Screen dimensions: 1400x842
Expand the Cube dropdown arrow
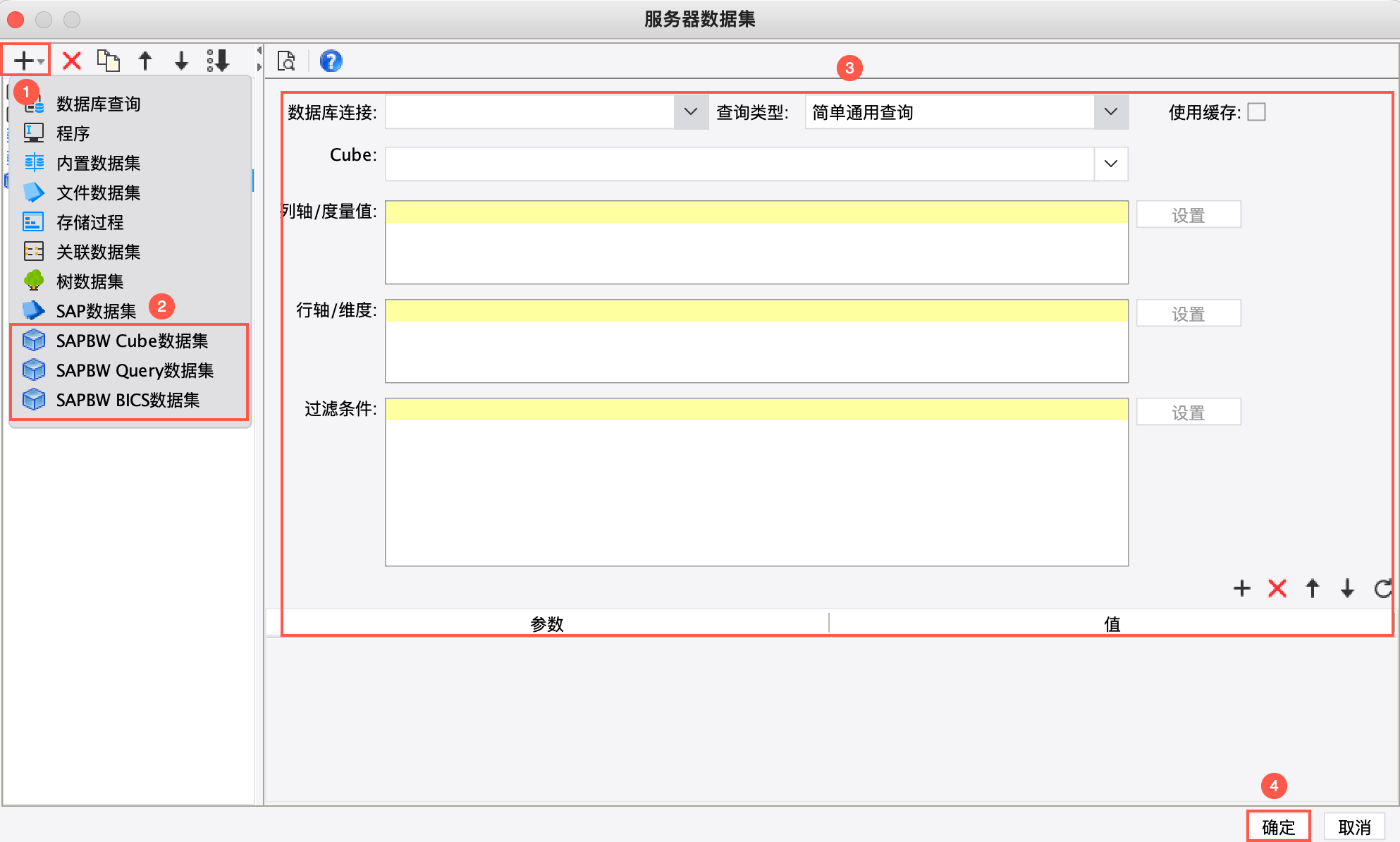[1110, 164]
